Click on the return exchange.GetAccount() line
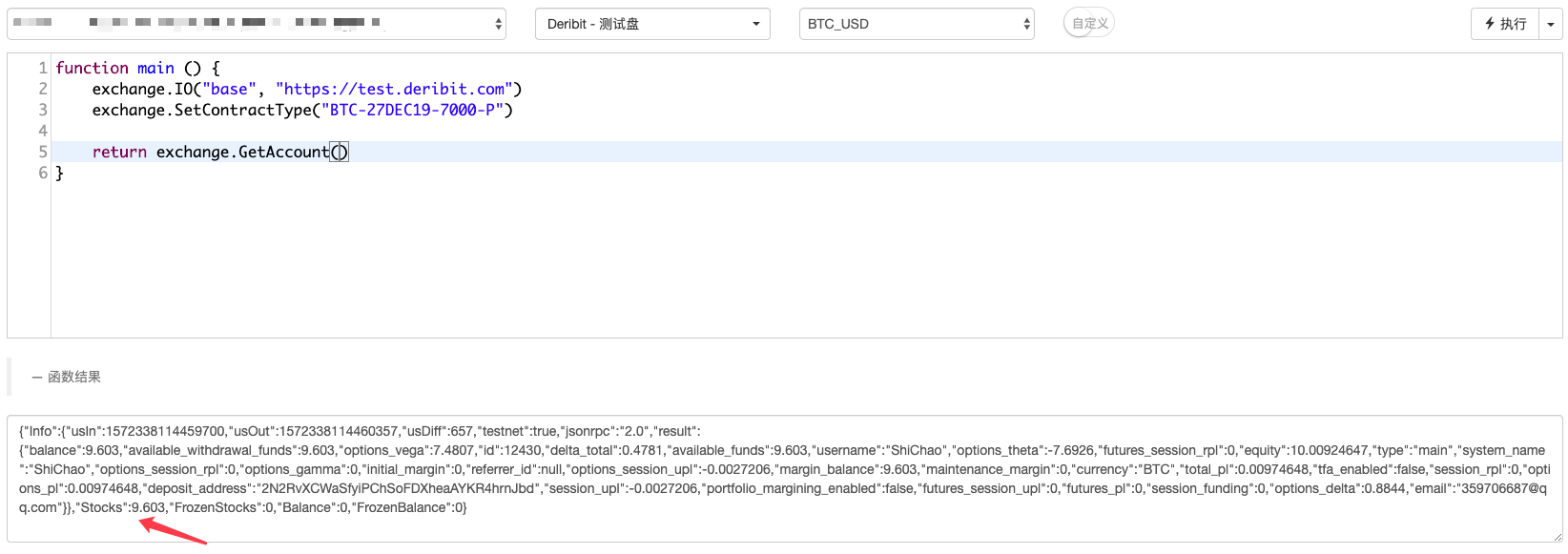This screenshot has width=1568, height=554. [x=219, y=152]
